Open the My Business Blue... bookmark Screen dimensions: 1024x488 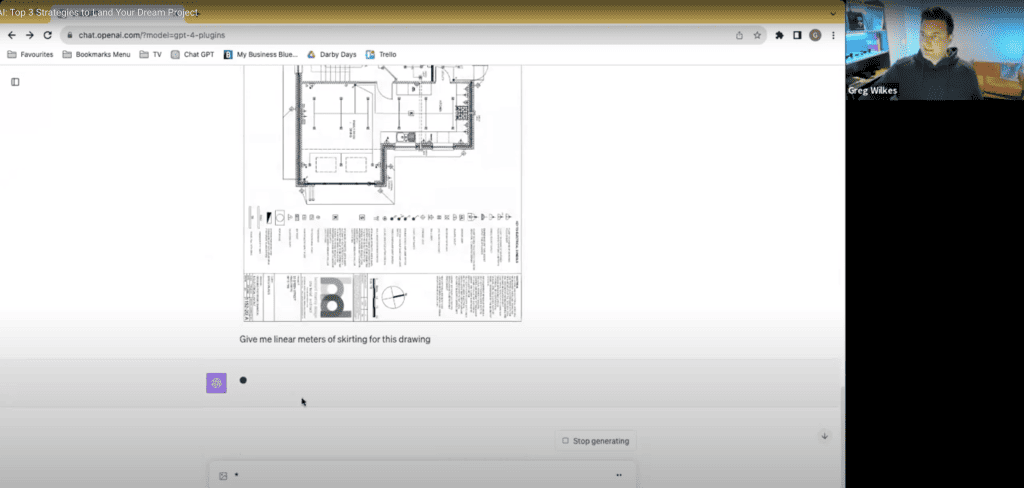pyautogui.click(x=261, y=54)
